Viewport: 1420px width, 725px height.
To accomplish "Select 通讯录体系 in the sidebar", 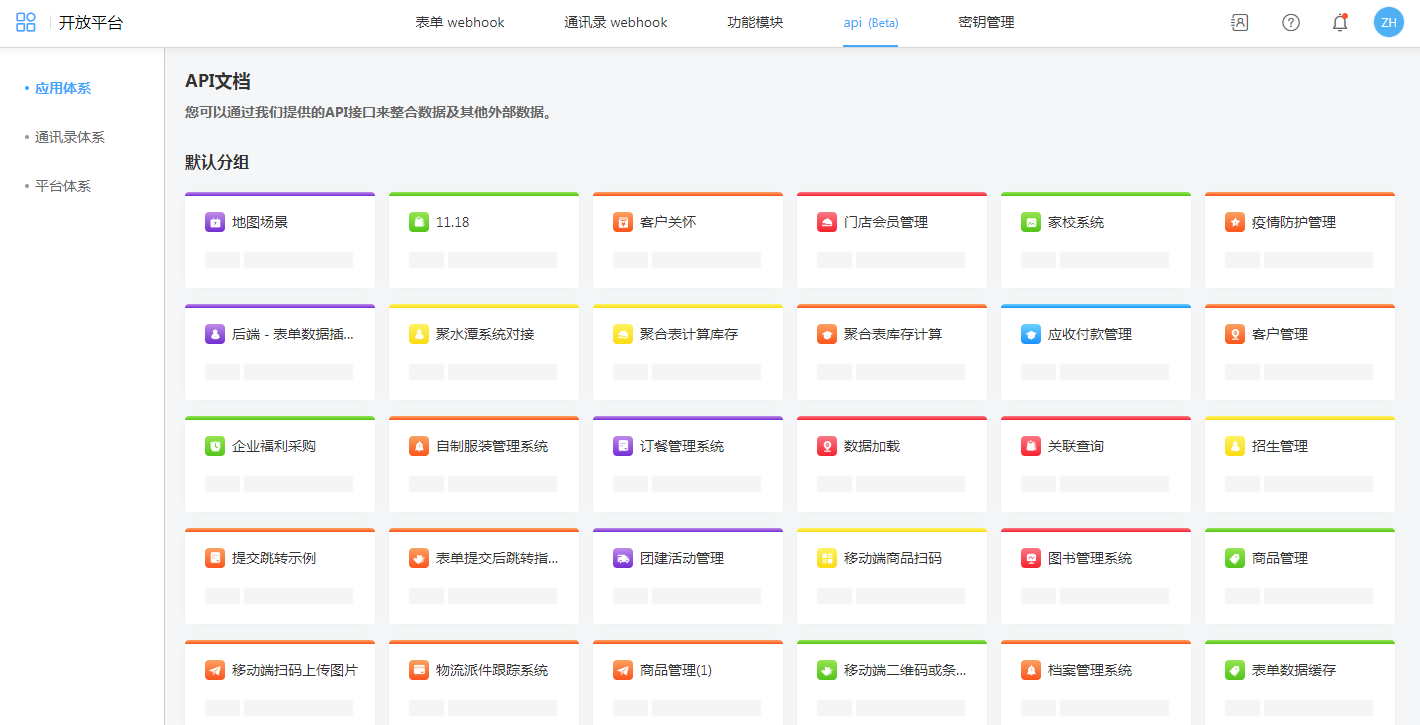I will [x=70, y=137].
